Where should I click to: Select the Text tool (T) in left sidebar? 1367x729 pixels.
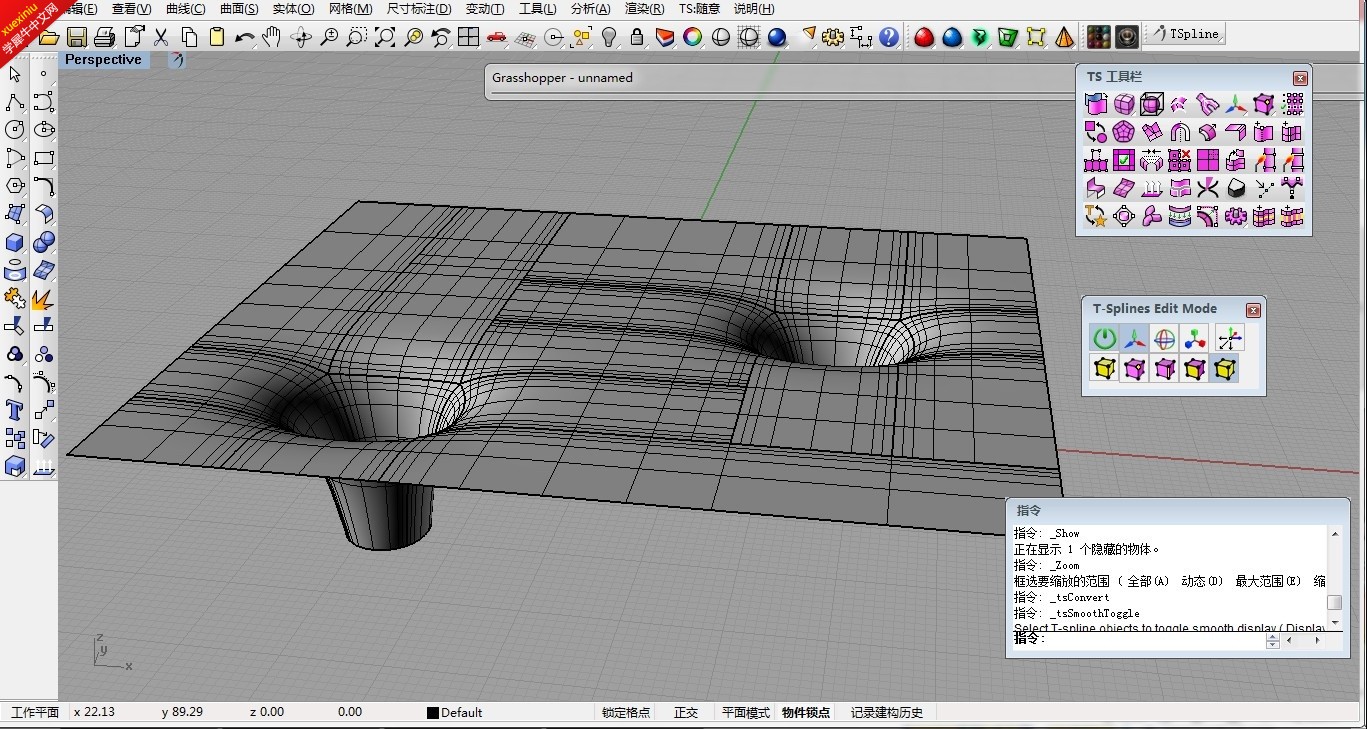coord(15,410)
